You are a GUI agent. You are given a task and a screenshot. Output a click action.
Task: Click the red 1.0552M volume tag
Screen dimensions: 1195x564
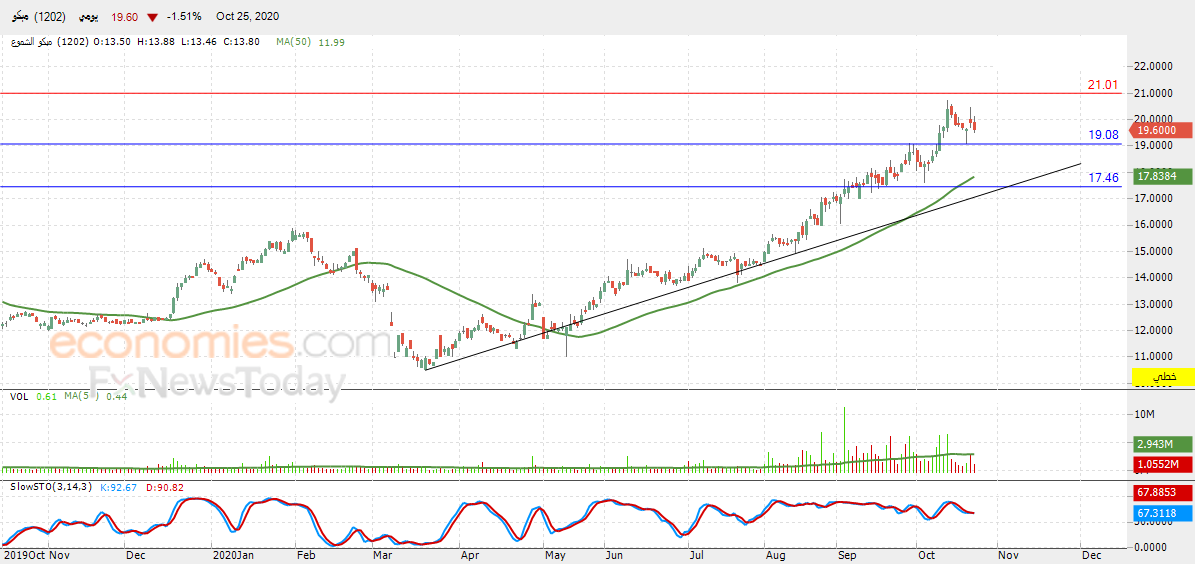(1161, 463)
